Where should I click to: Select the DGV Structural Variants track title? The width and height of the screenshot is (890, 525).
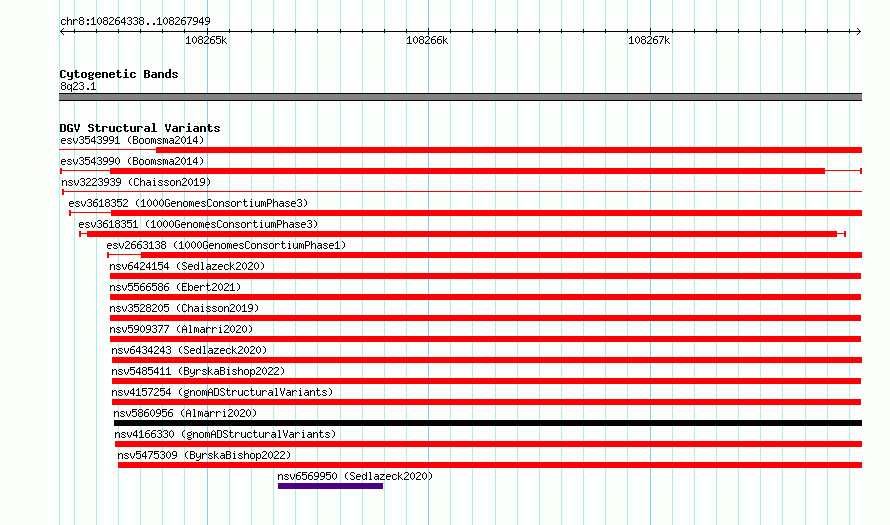click(140, 128)
